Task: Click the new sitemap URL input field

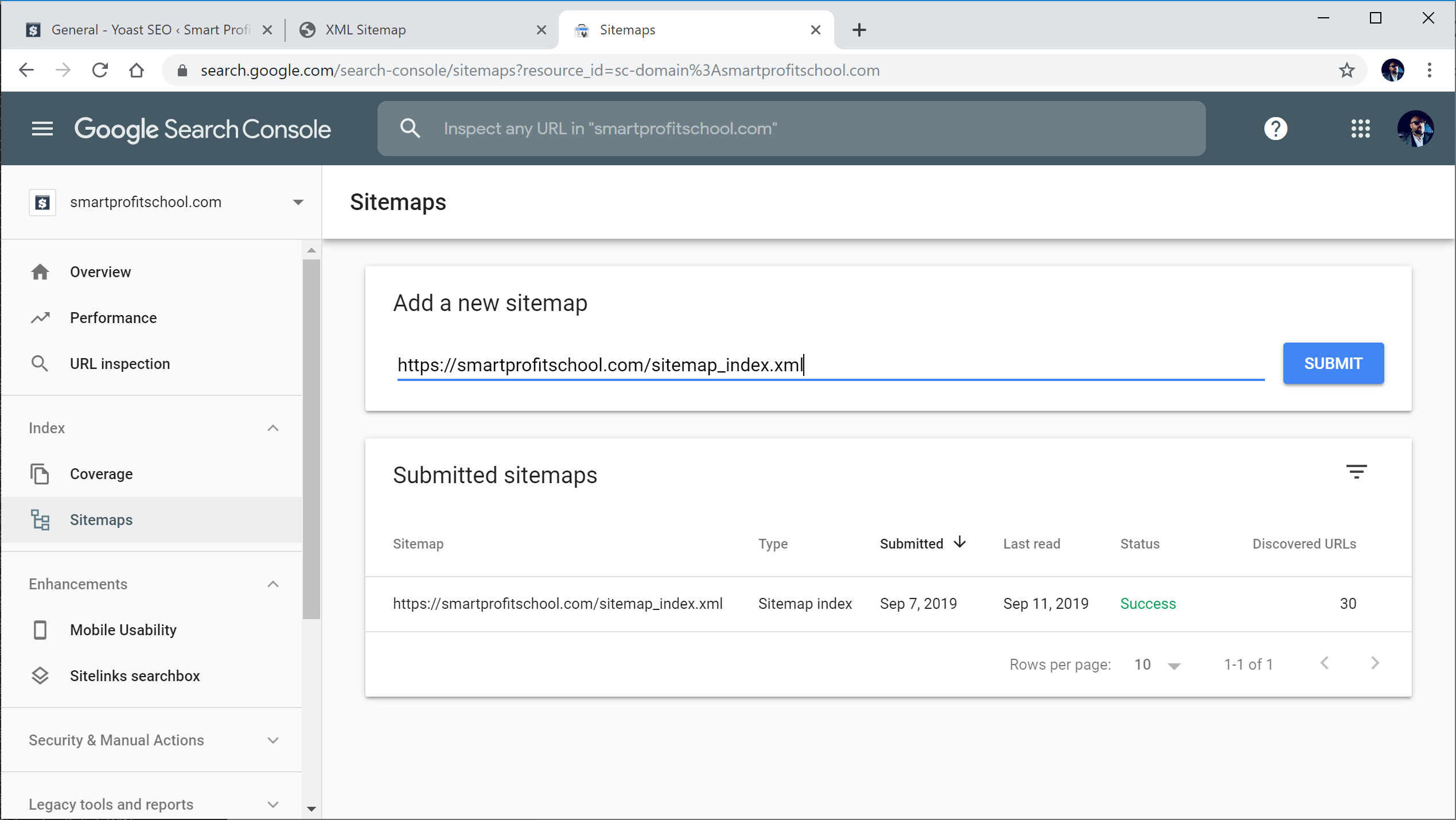Action: (831, 365)
